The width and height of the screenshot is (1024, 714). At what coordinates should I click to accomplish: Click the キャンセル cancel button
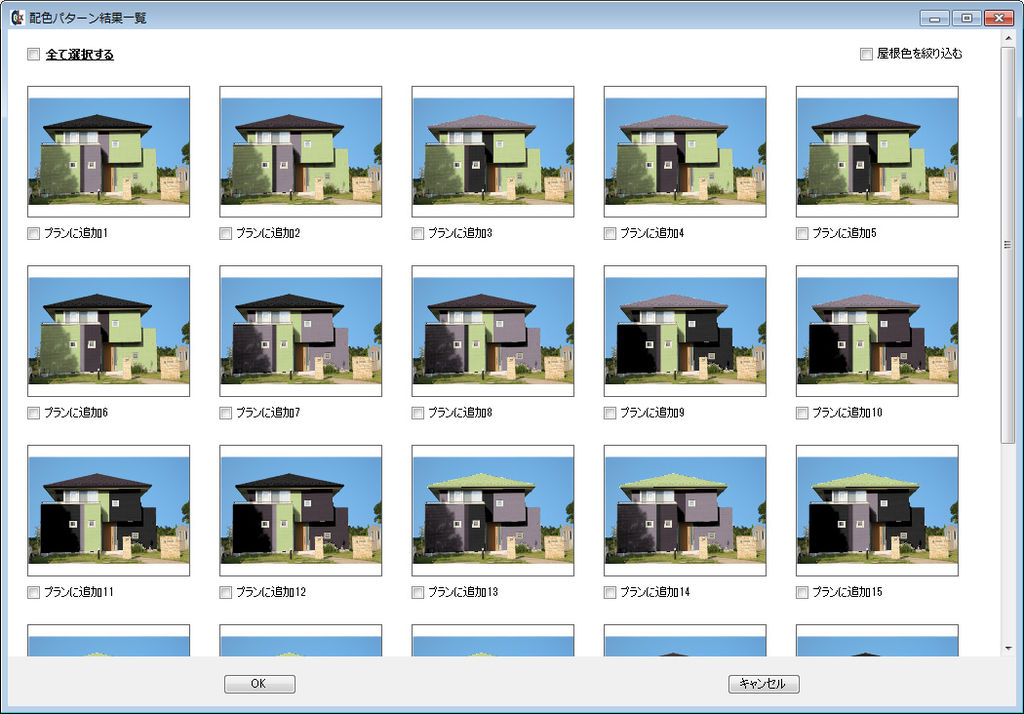(763, 684)
